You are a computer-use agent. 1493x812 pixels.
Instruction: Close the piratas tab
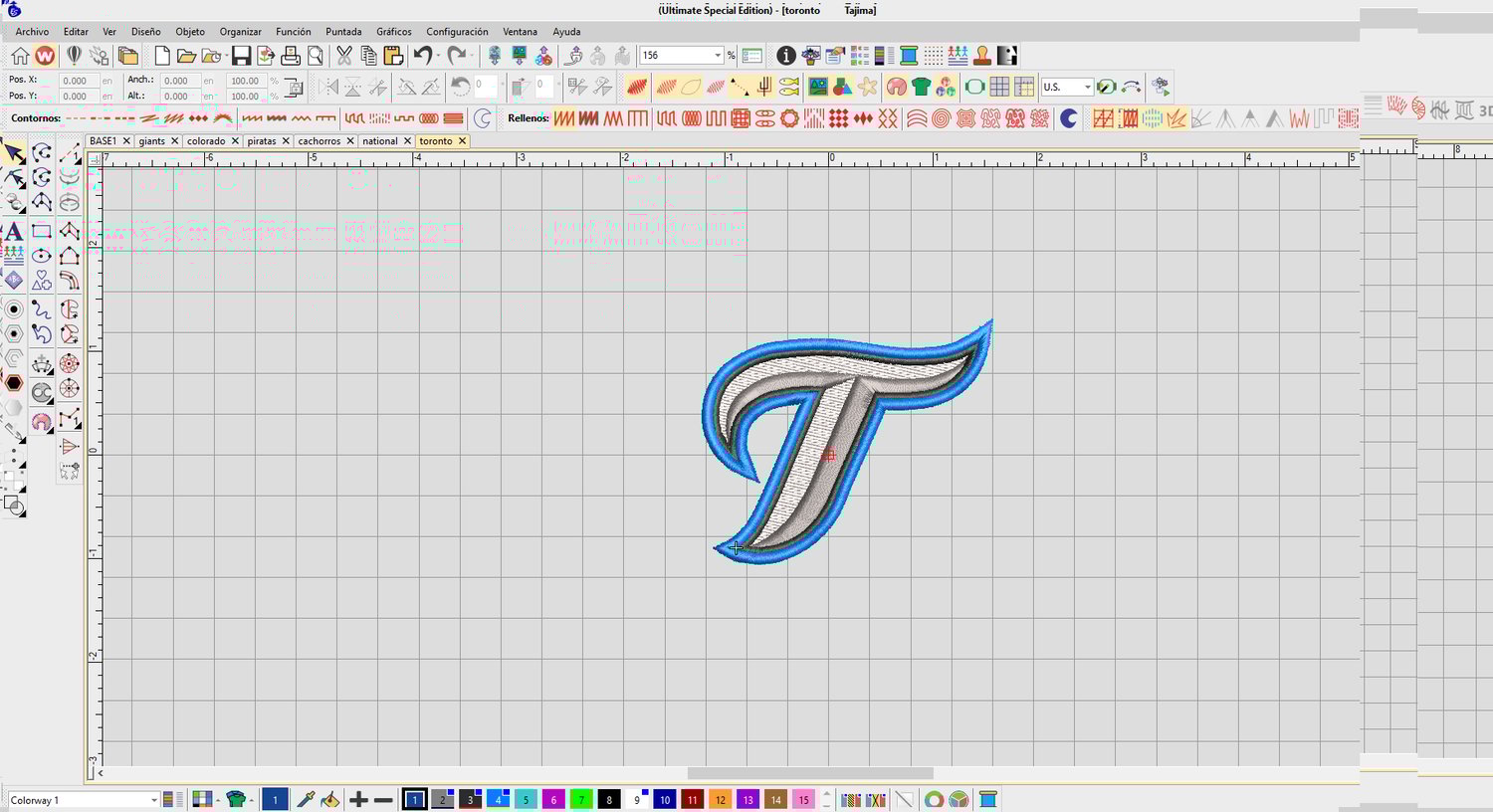[286, 141]
